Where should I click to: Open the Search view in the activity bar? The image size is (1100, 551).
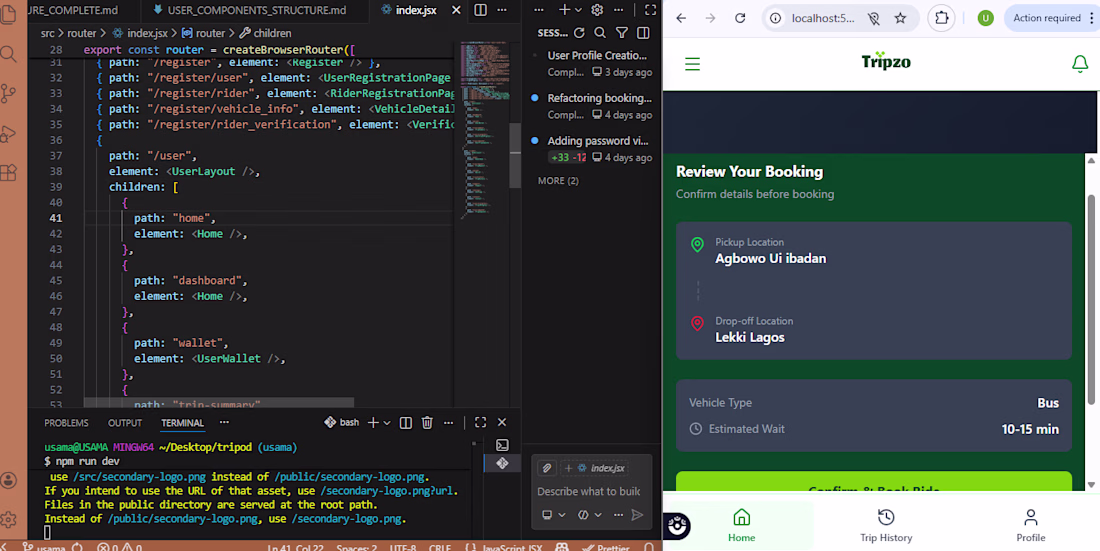pos(8,54)
